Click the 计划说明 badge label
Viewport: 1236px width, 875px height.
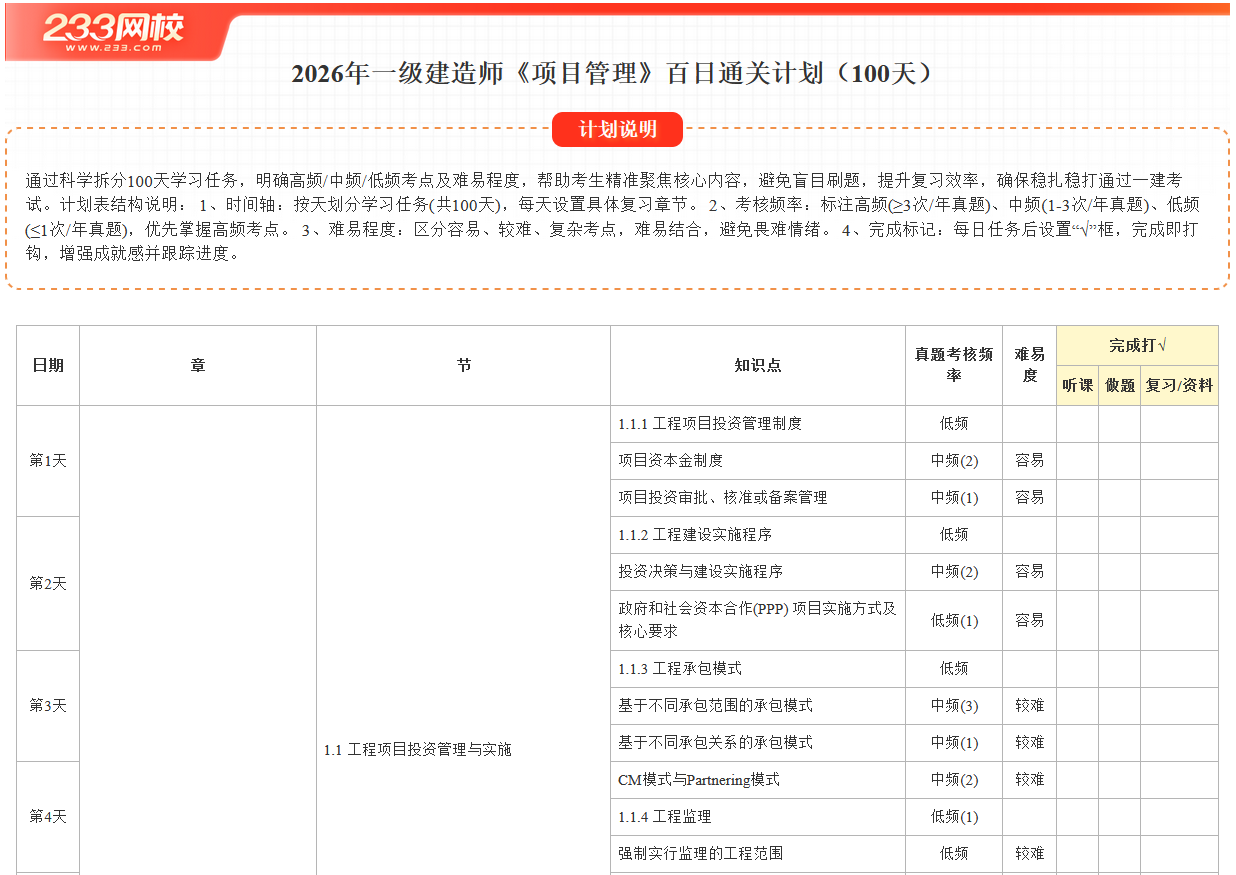617,129
